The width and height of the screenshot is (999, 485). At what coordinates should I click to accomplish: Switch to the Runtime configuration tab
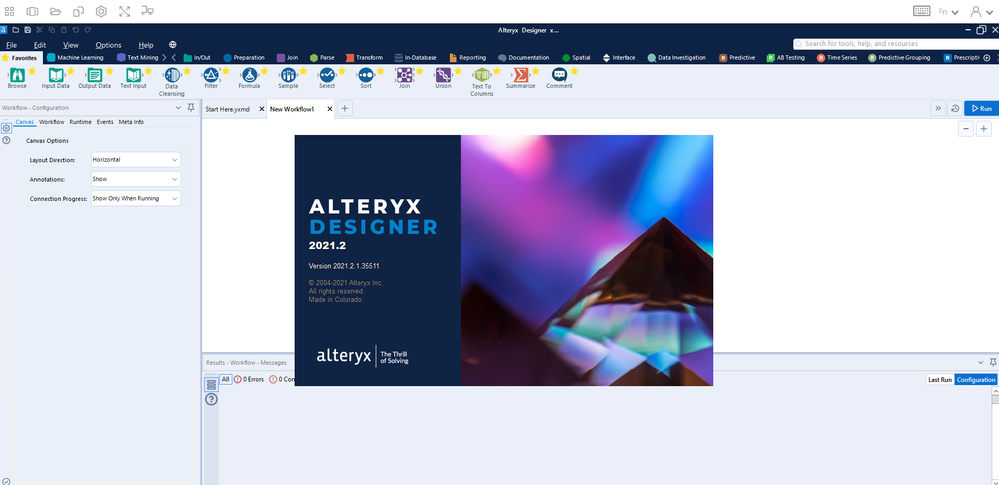[80, 122]
